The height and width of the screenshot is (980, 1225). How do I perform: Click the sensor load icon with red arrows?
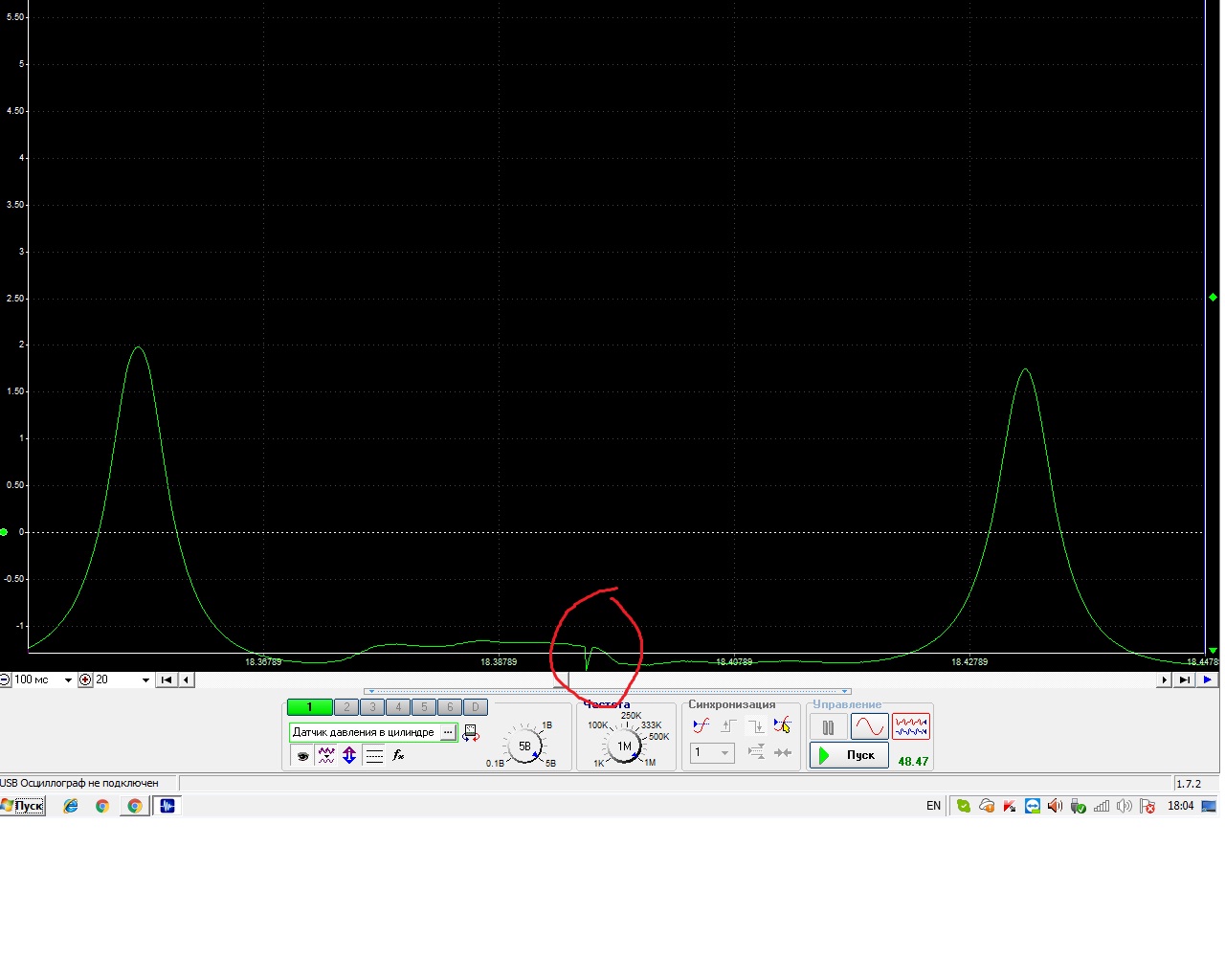[470, 733]
